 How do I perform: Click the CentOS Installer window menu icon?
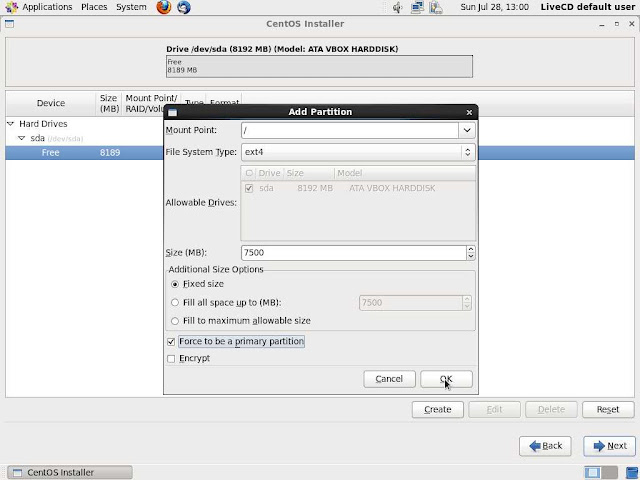tap(9, 24)
